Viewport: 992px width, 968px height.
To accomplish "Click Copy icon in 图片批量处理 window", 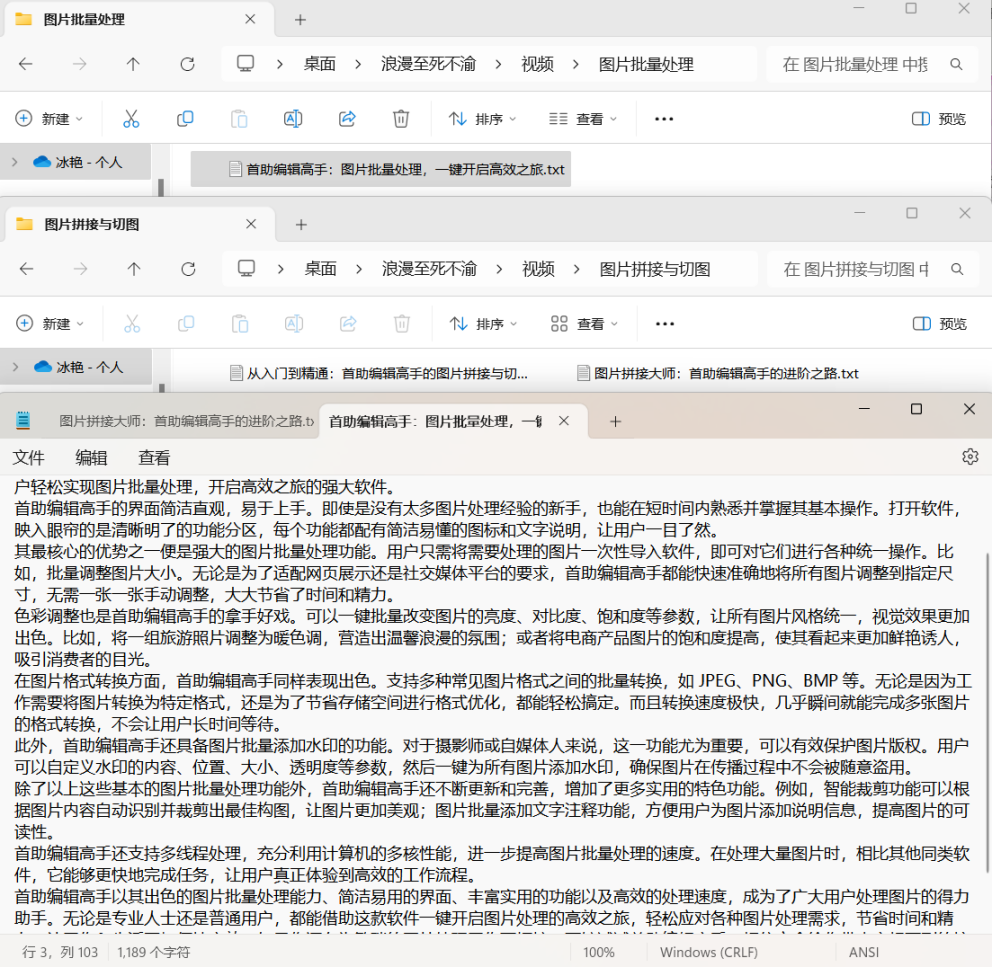I will coord(185,119).
